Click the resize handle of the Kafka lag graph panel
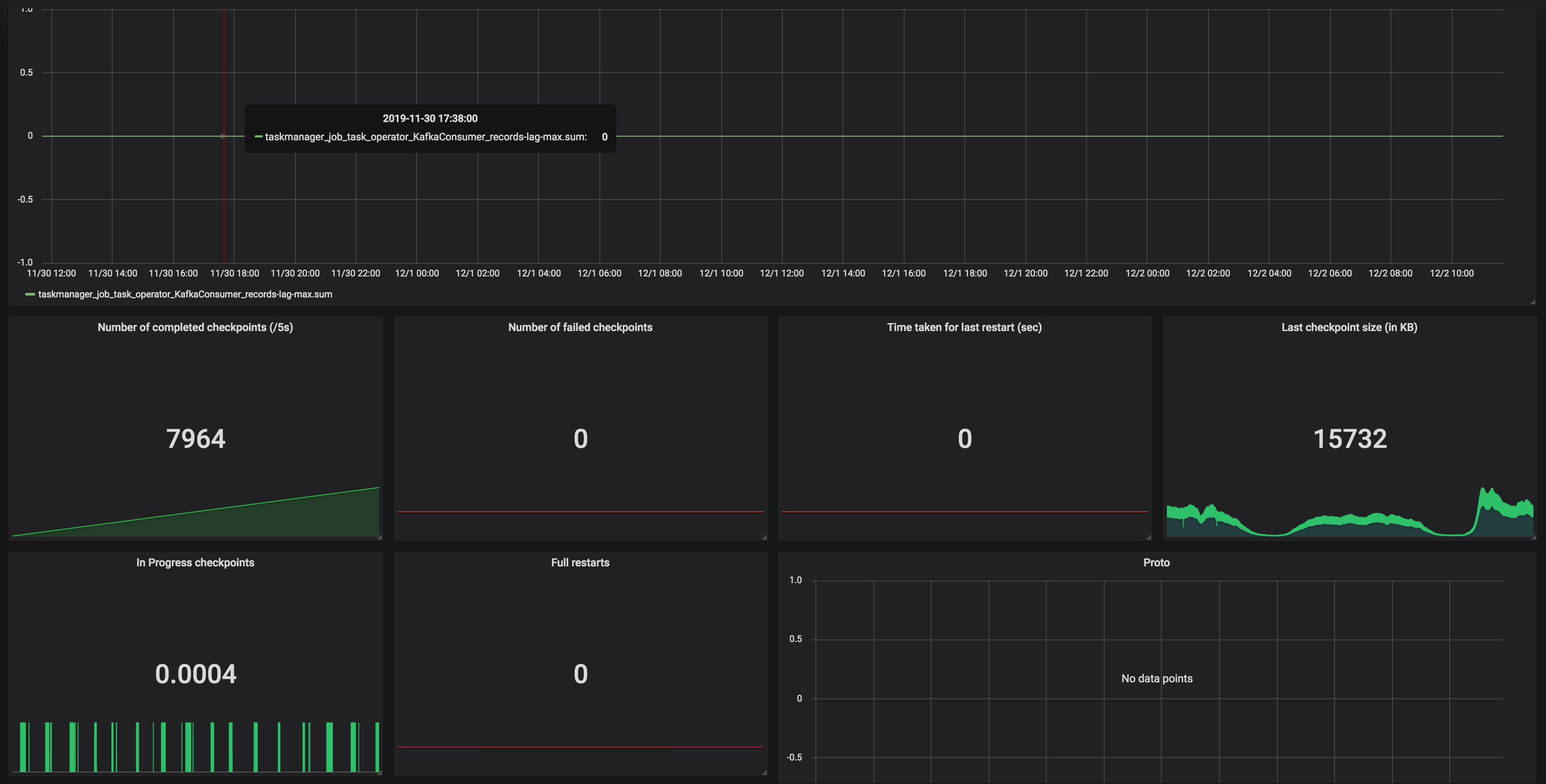The height and width of the screenshot is (784, 1546). [1533, 302]
